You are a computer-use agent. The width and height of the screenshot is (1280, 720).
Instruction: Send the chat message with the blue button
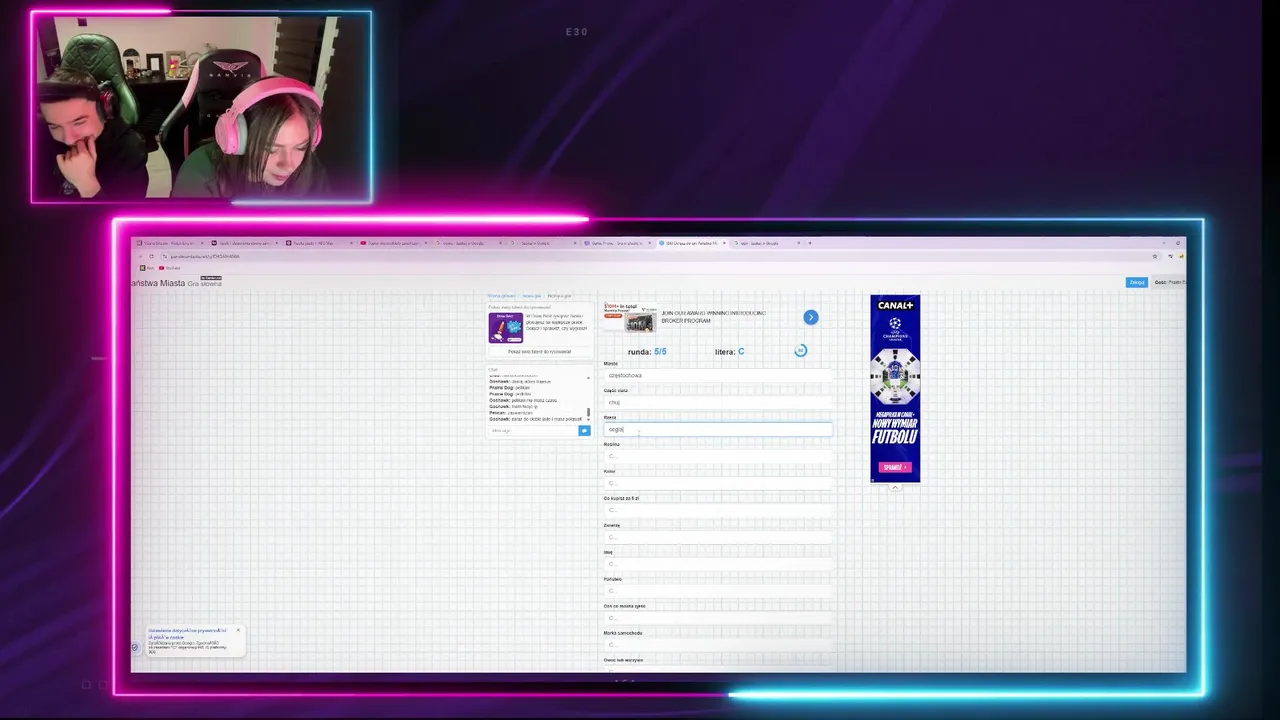point(584,431)
